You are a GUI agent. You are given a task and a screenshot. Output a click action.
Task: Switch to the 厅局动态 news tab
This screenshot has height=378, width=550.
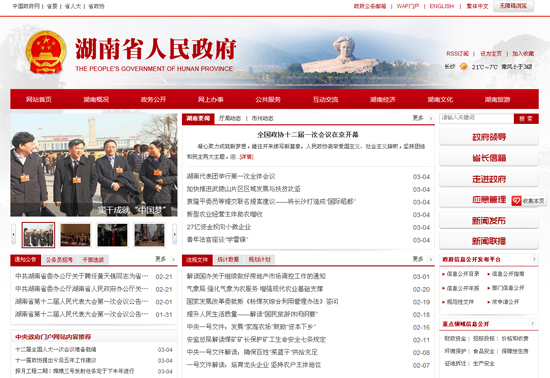[230, 119]
